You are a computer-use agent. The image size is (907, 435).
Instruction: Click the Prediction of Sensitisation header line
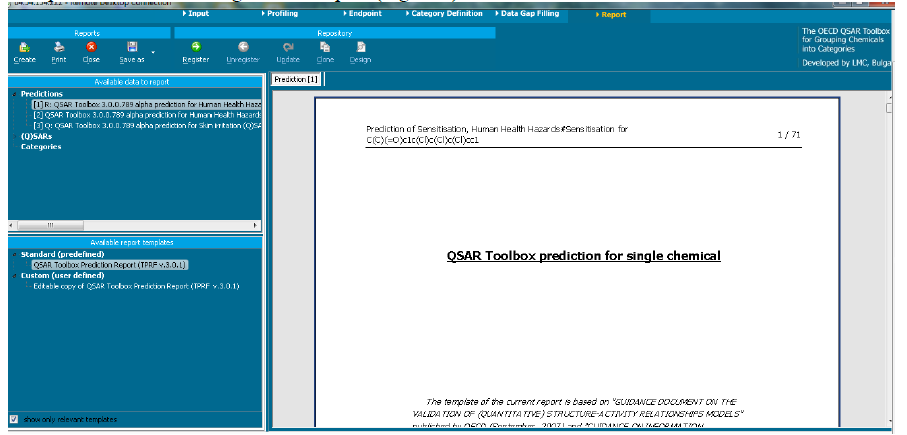pyautogui.click(x=497, y=129)
